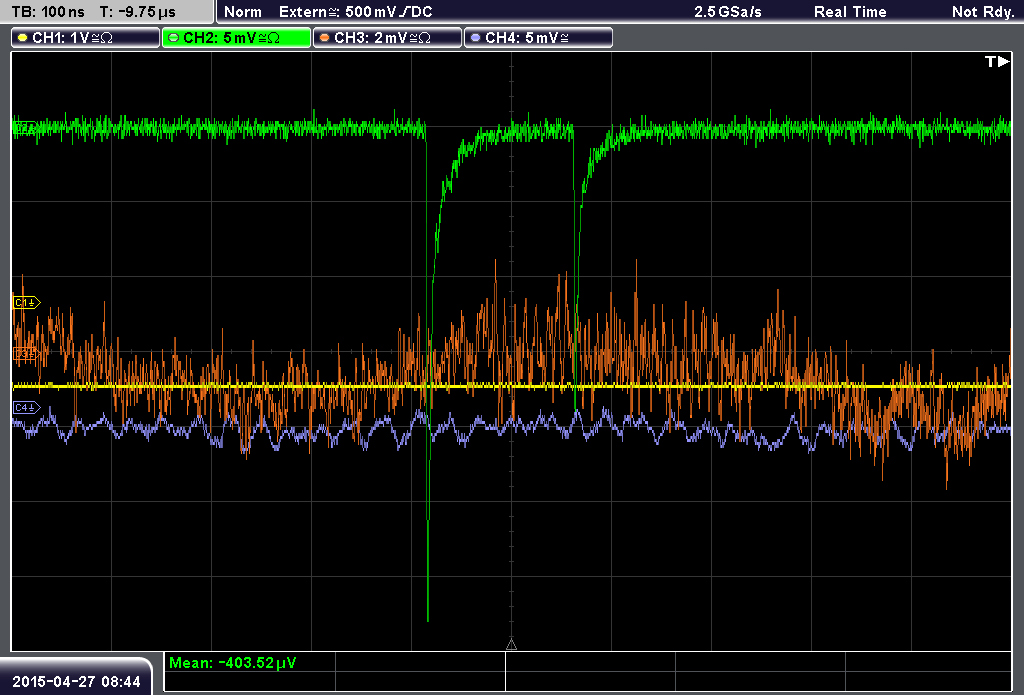The height and width of the screenshot is (695, 1024).
Task: Click the trigger level T arrow marker
Action: (x=997, y=61)
